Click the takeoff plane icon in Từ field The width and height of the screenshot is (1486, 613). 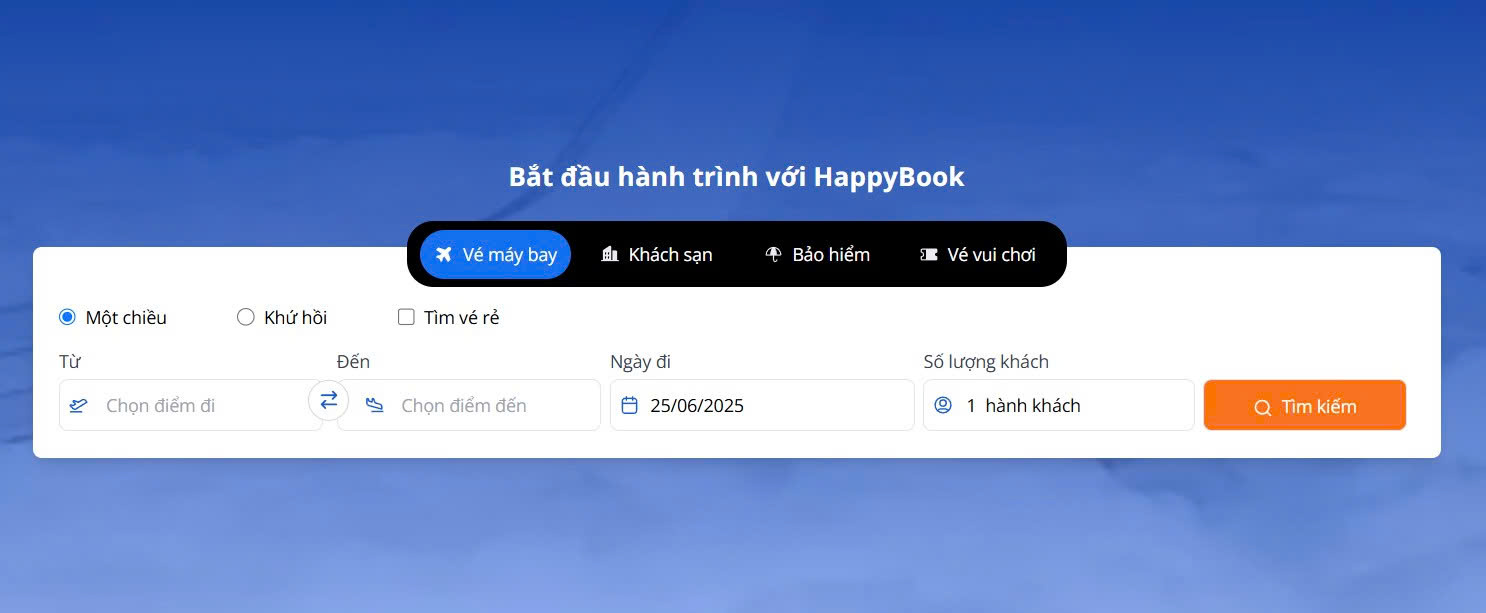click(78, 406)
